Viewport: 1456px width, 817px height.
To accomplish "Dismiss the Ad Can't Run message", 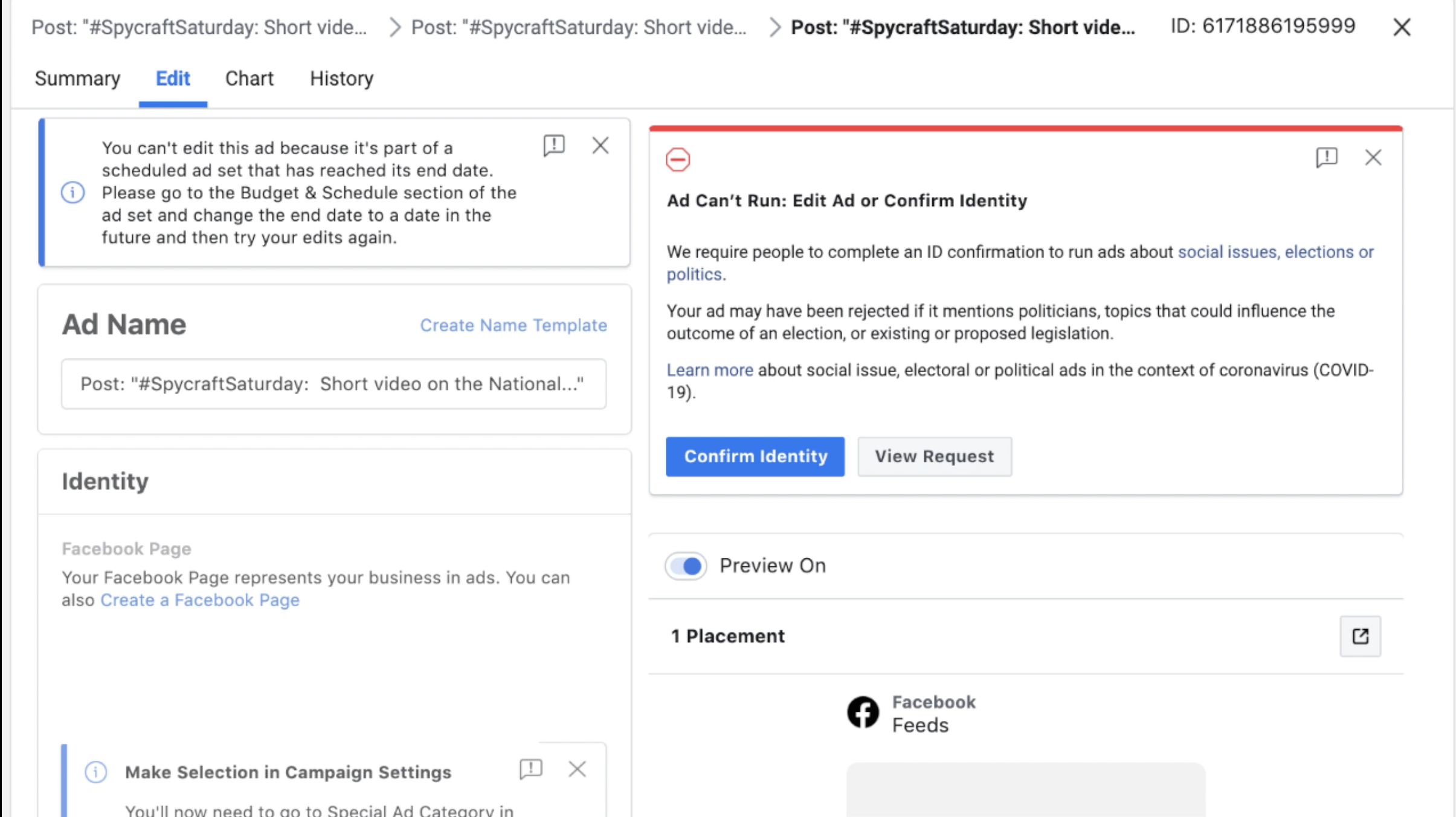I will pos(1373,158).
